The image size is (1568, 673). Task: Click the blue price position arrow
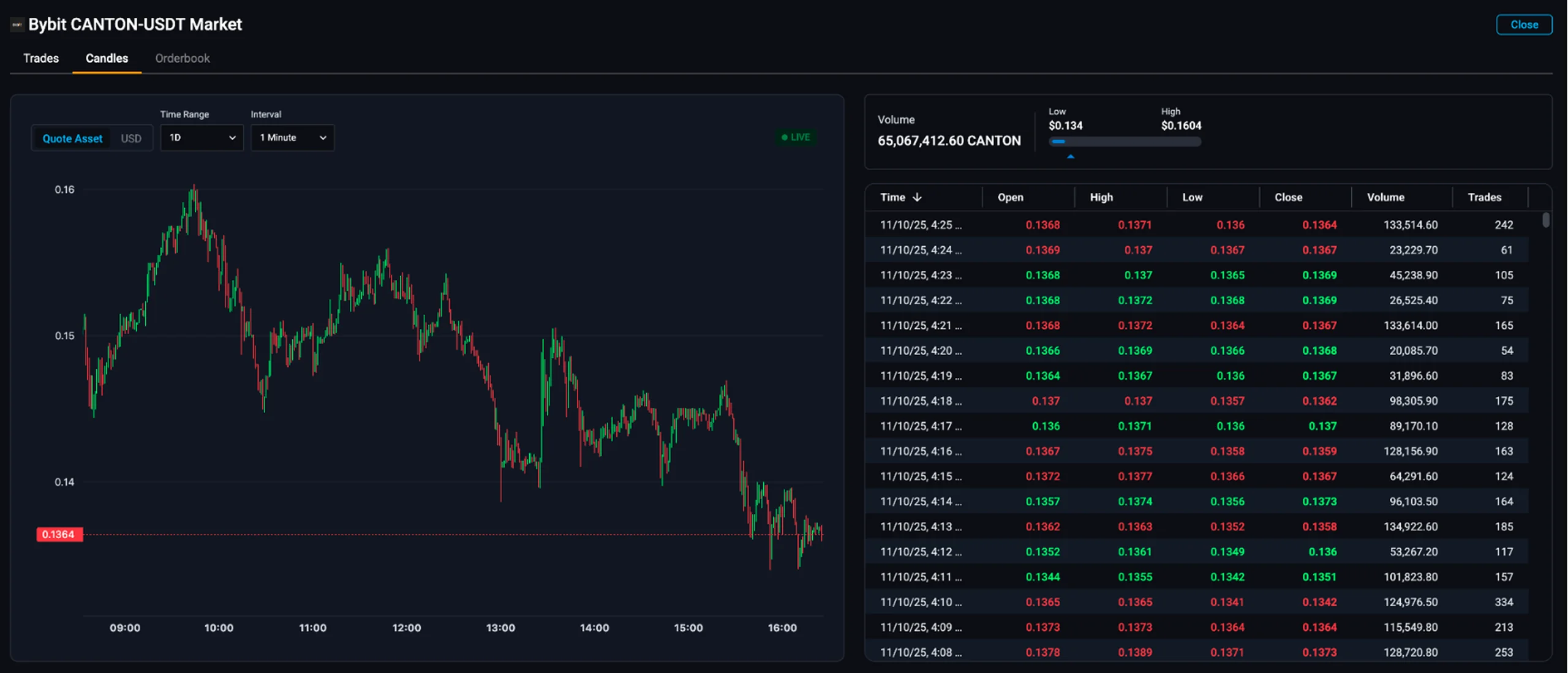pyautogui.click(x=1071, y=157)
